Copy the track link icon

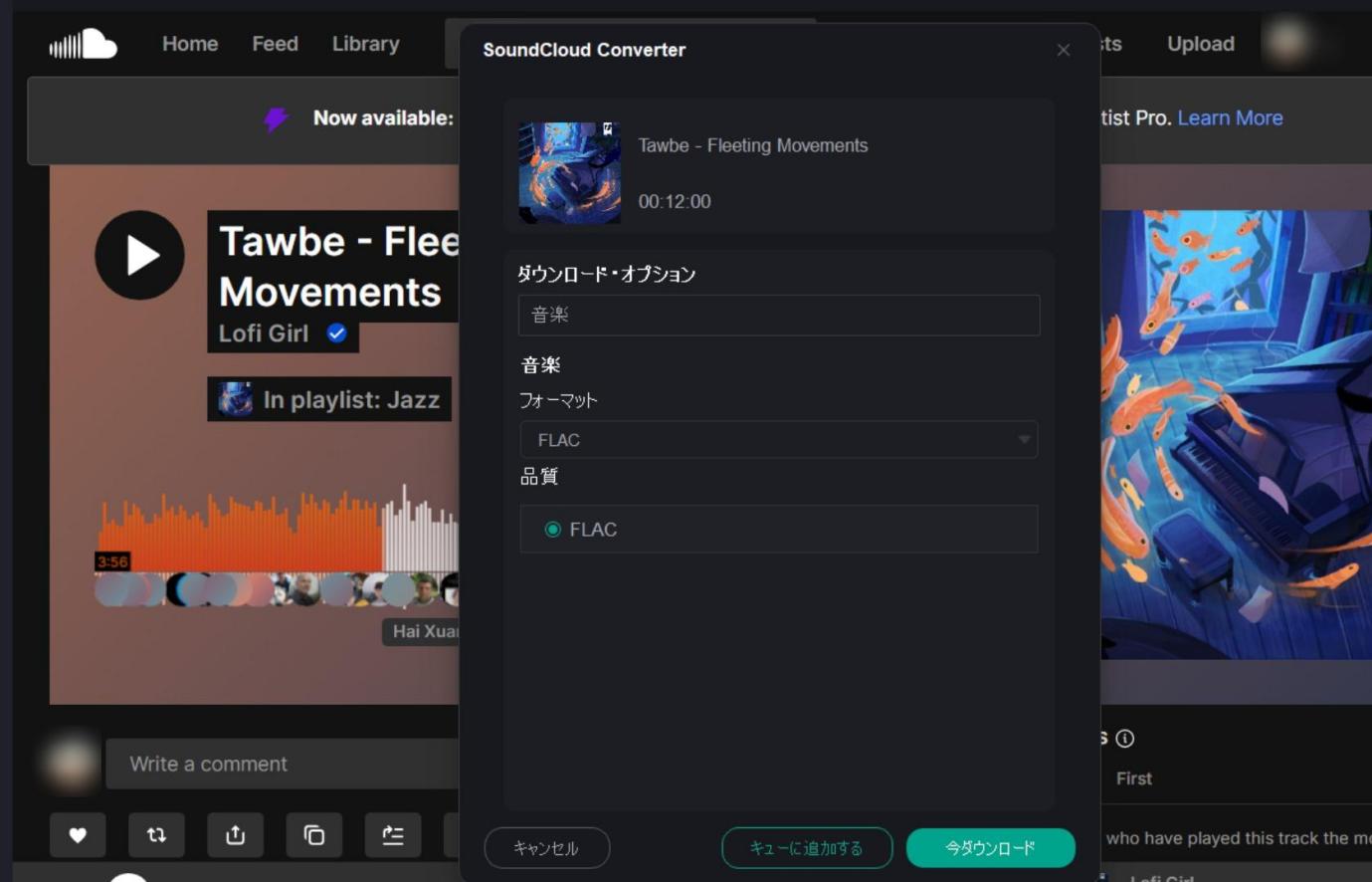pyautogui.click(x=314, y=835)
